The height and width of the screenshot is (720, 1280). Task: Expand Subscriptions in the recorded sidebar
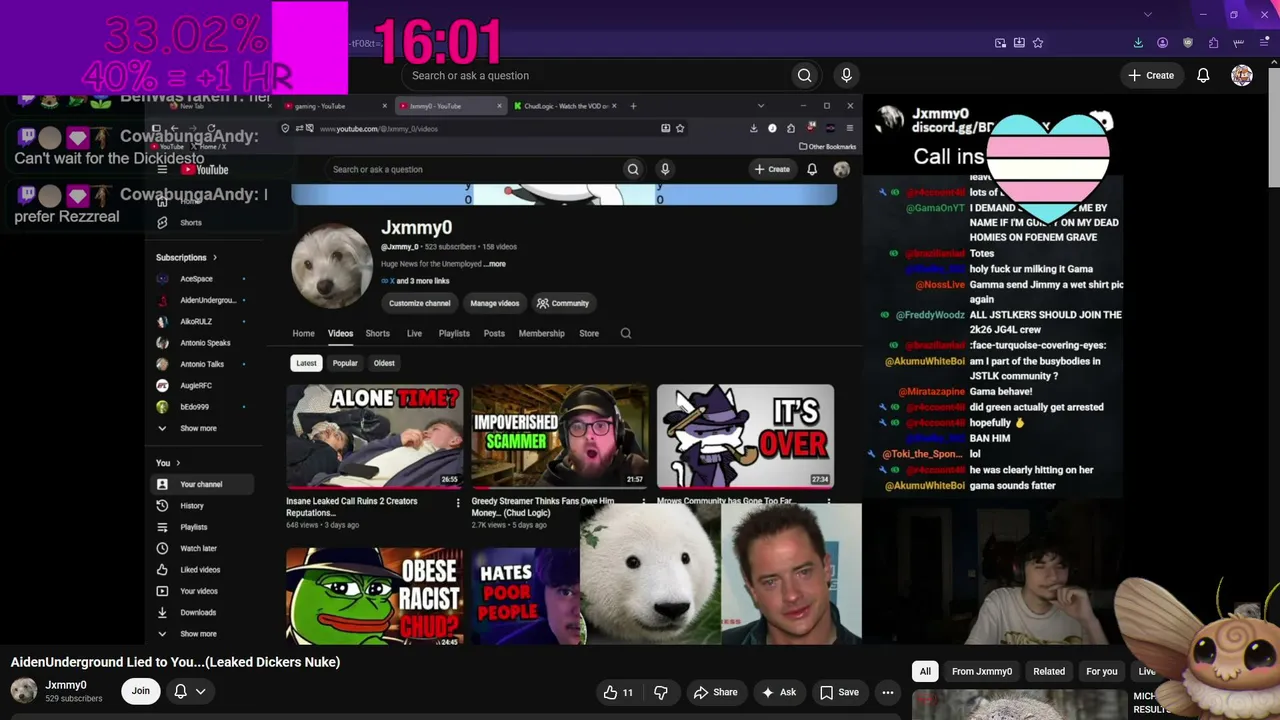click(x=186, y=258)
